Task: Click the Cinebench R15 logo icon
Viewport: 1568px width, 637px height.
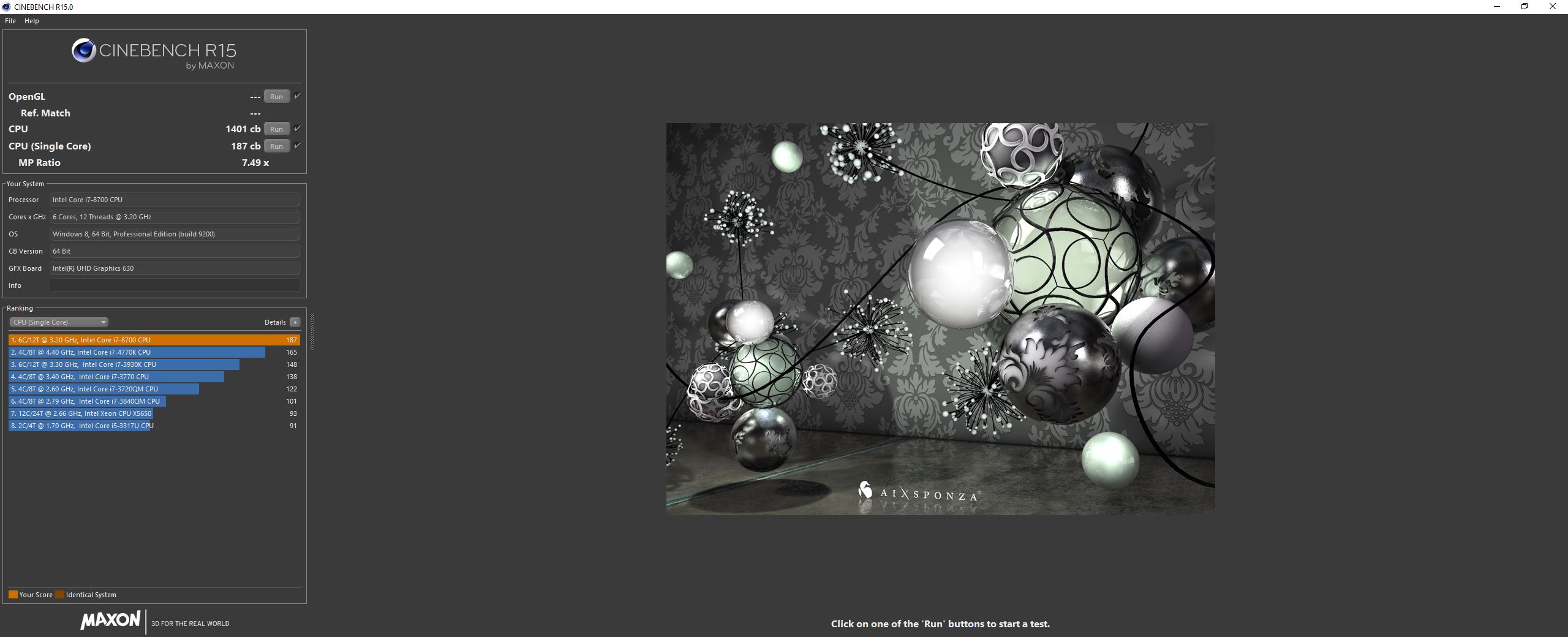Action: tap(84, 50)
